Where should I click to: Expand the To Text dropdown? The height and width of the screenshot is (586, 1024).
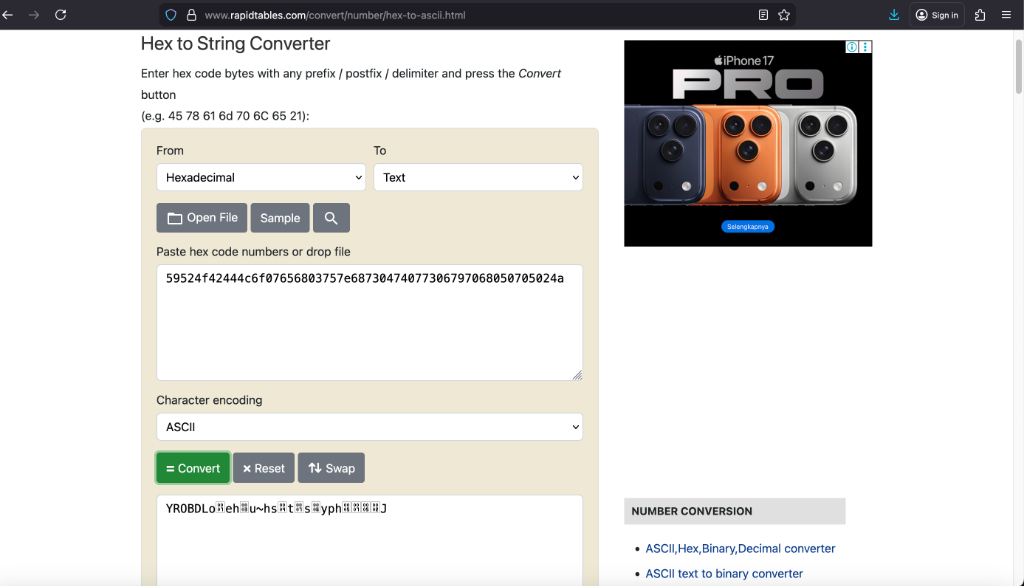tap(477, 177)
